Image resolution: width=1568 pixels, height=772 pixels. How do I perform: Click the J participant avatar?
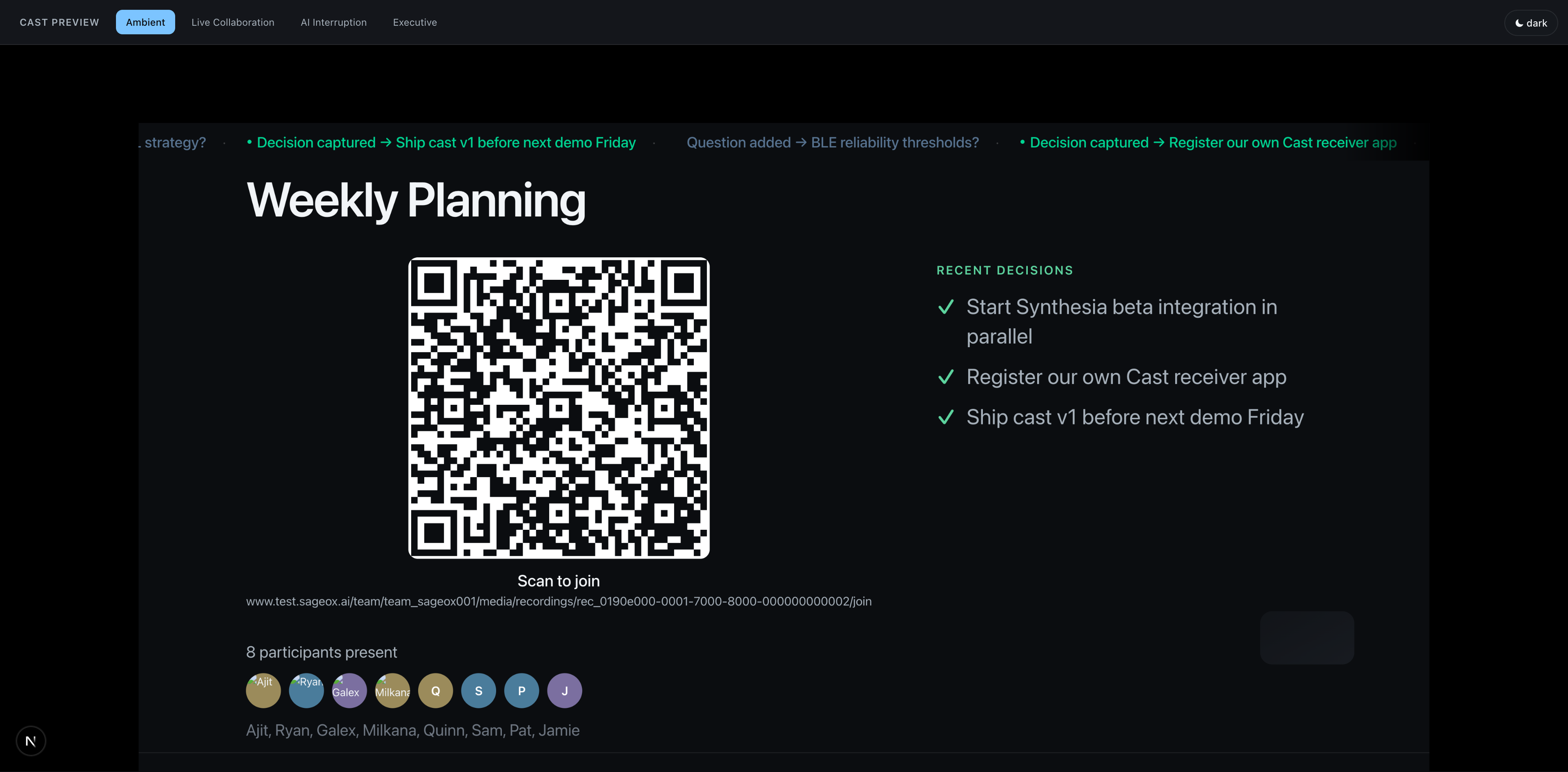tap(564, 690)
